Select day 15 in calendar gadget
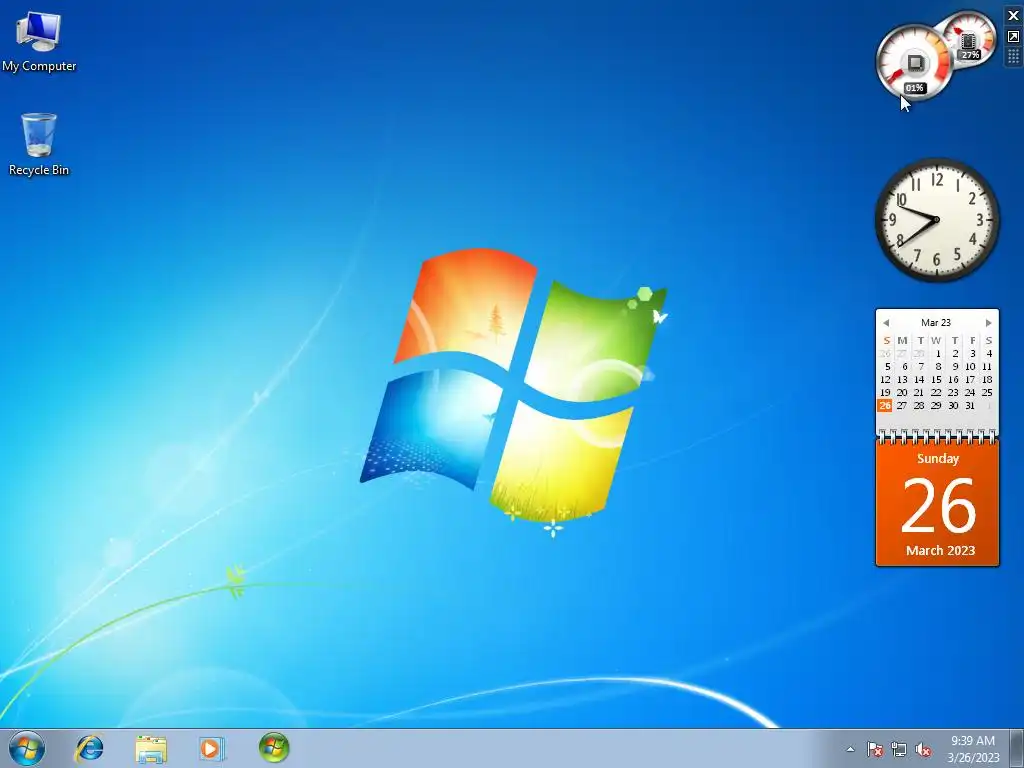Viewport: 1024px width, 768px height. point(936,379)
